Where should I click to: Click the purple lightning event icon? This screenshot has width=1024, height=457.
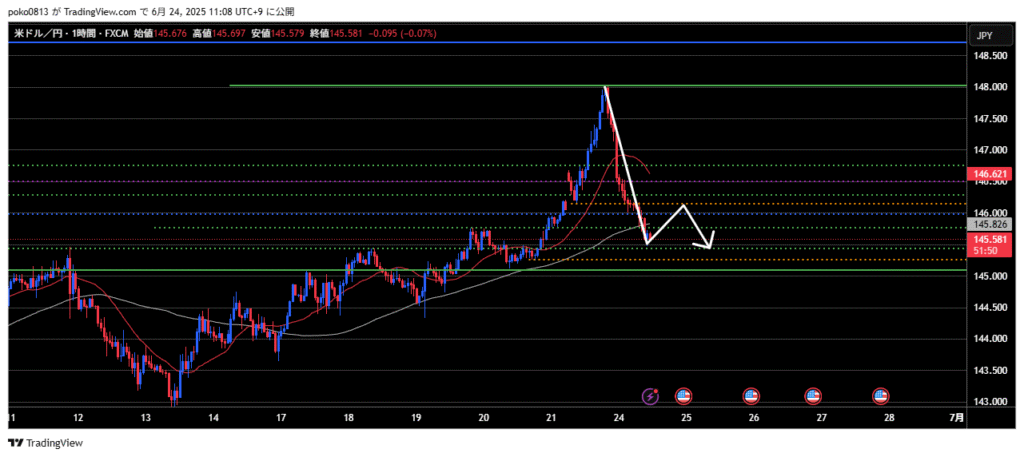[652, 396]
